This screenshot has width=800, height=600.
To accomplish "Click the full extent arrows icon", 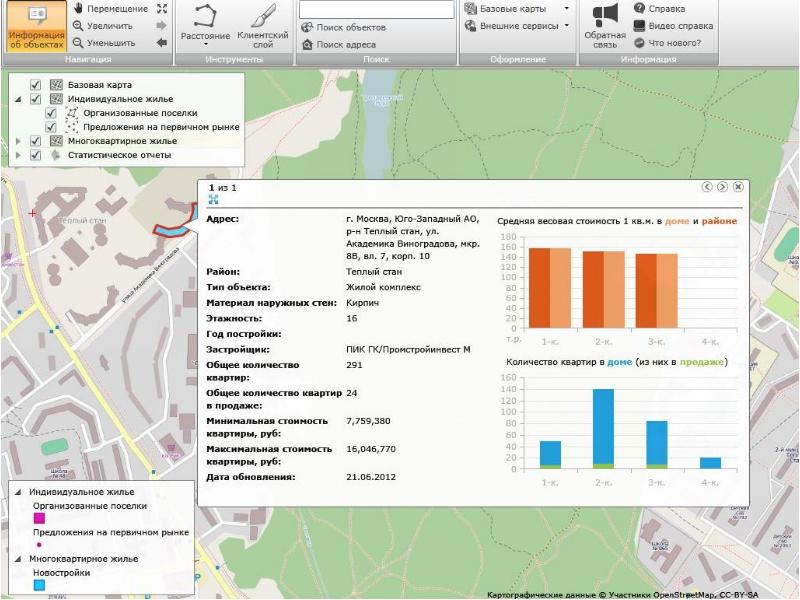I will point(162,9).
